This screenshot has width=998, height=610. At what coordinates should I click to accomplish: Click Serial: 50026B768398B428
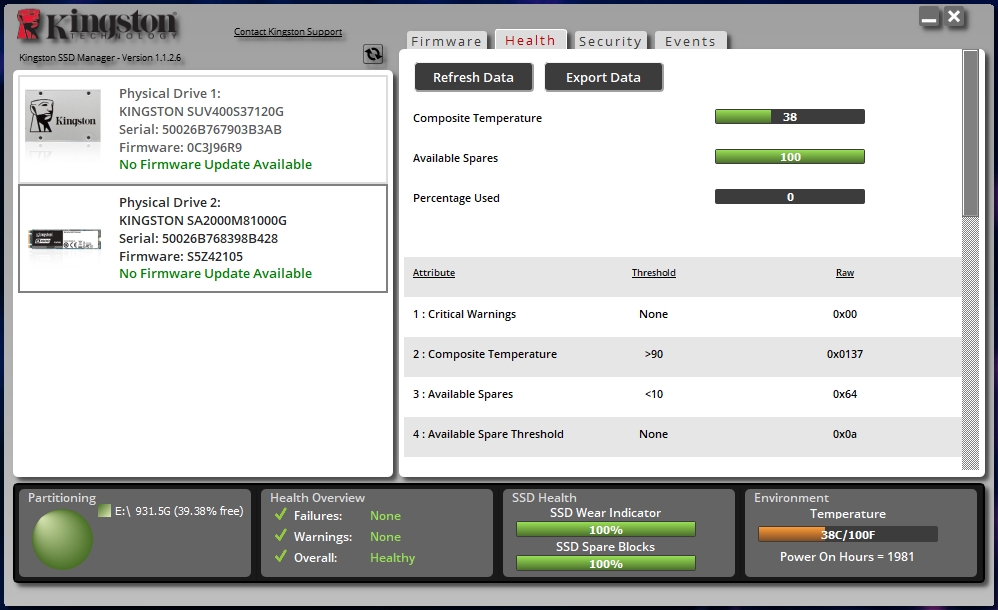198,238
